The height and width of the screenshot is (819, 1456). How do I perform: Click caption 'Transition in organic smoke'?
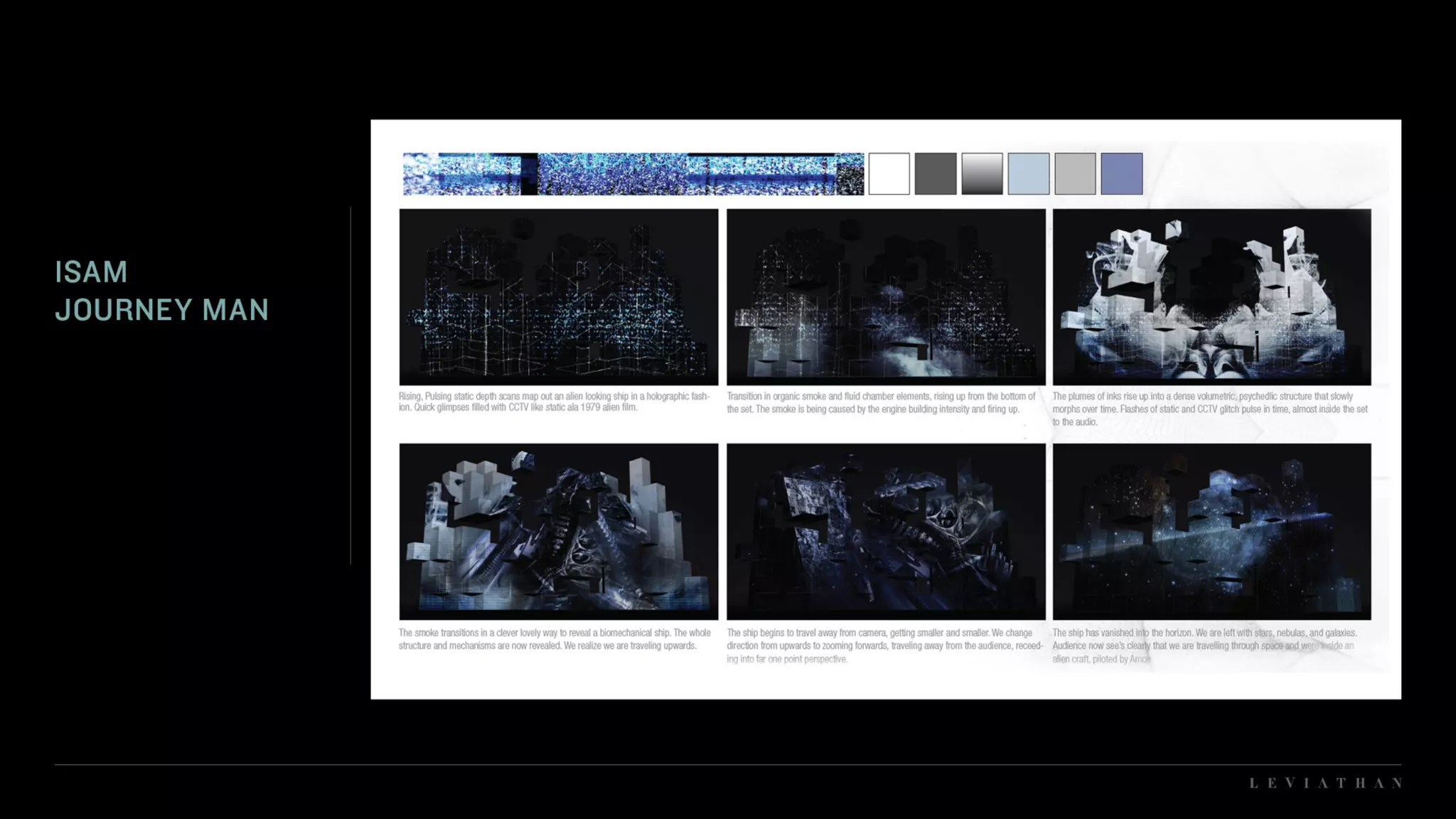[x=881, y=402]
